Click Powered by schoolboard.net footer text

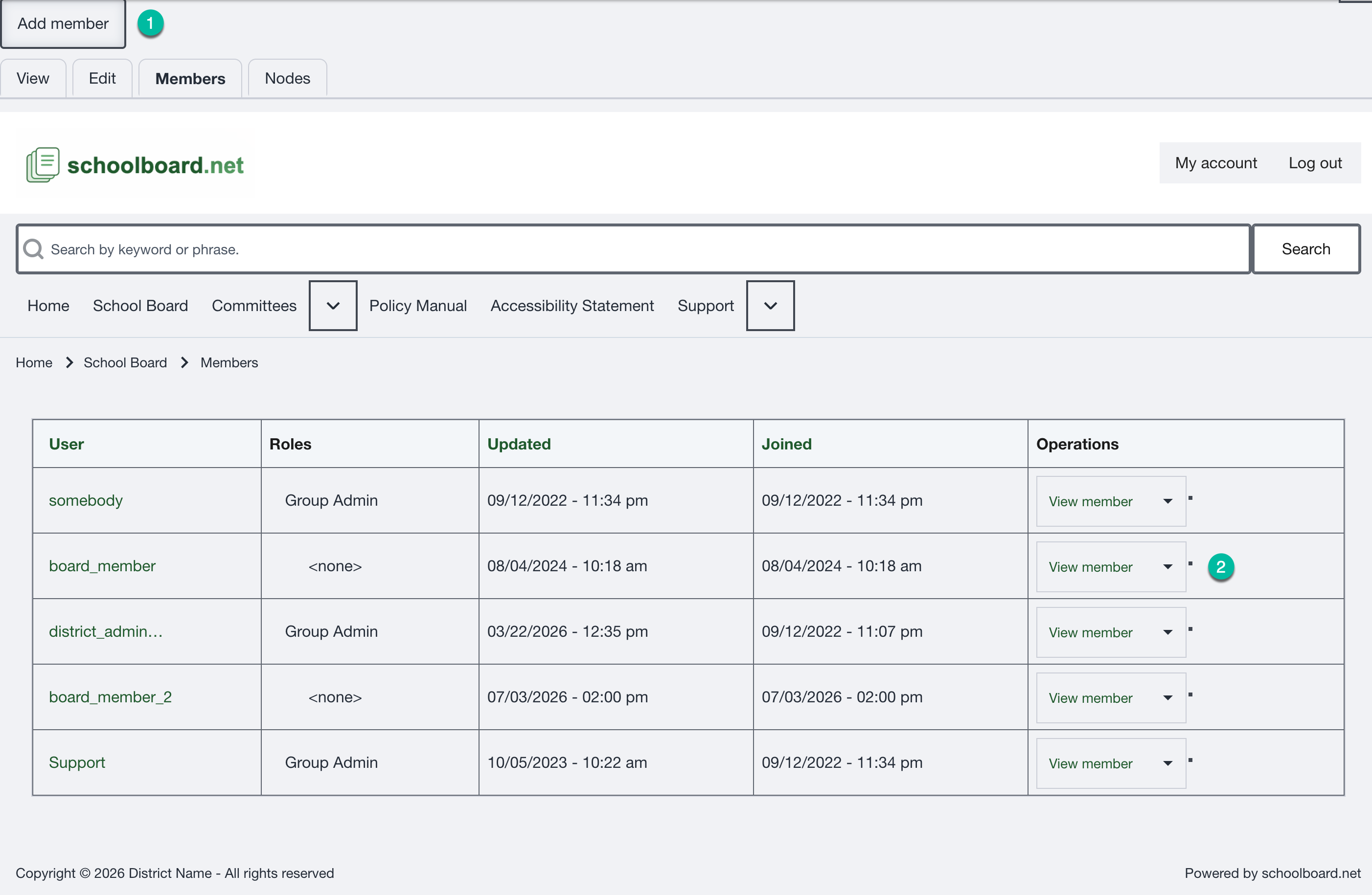pos(1272,873)
